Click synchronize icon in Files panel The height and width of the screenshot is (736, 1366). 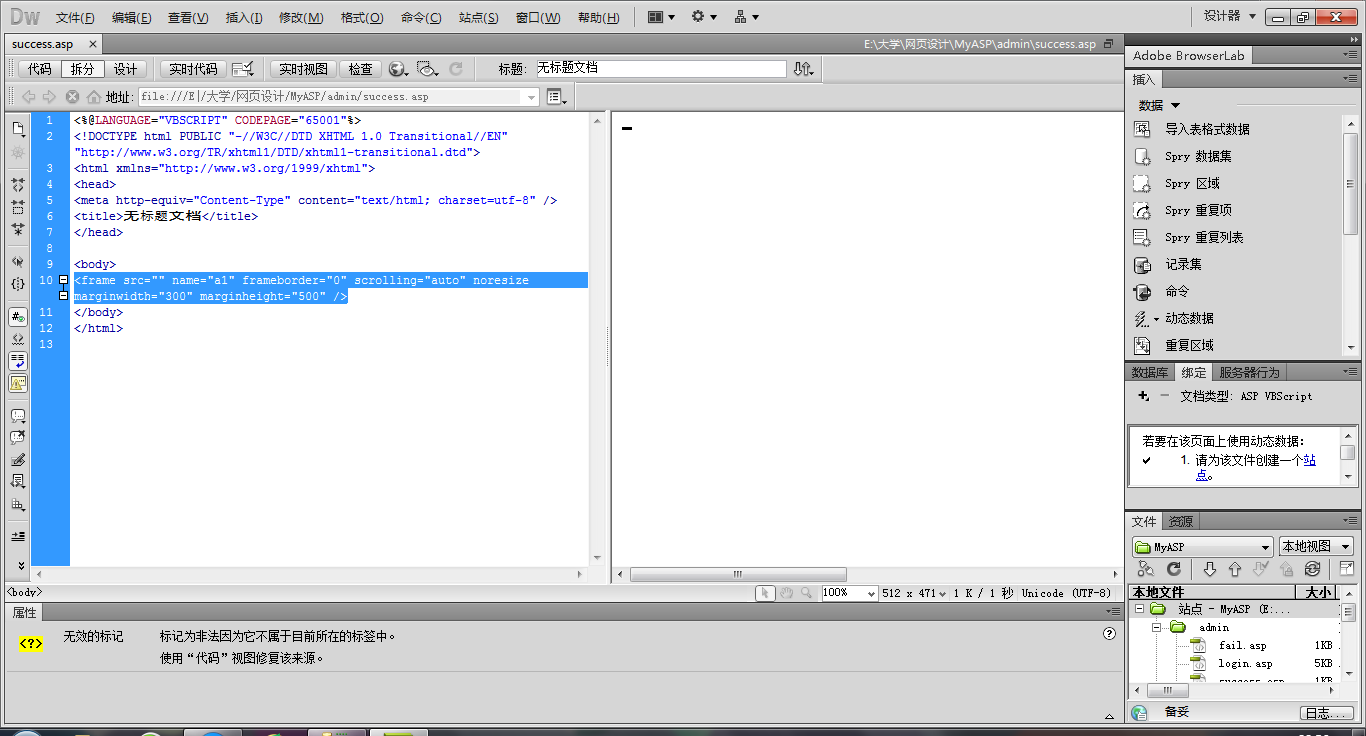(1312, 568)
